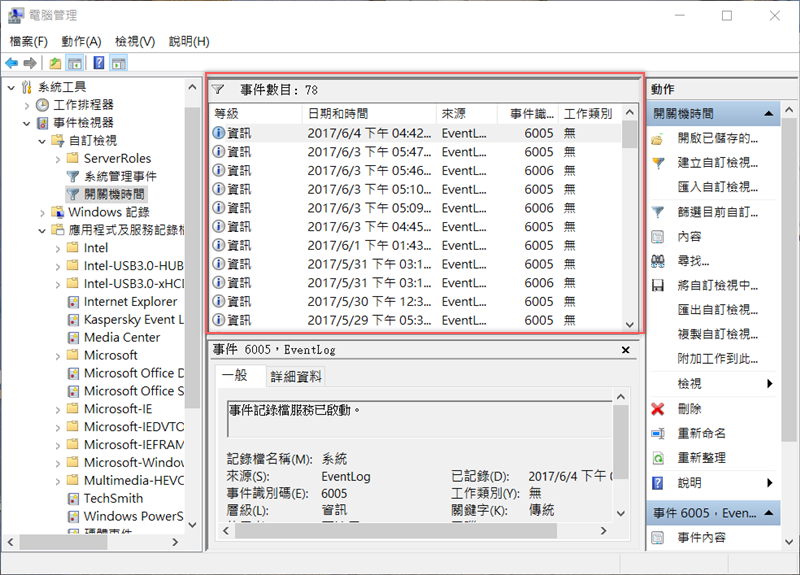Click the 建立自訂檢視 funnel icon
Viewport: 800px width, 575px height.
[658, 163]
